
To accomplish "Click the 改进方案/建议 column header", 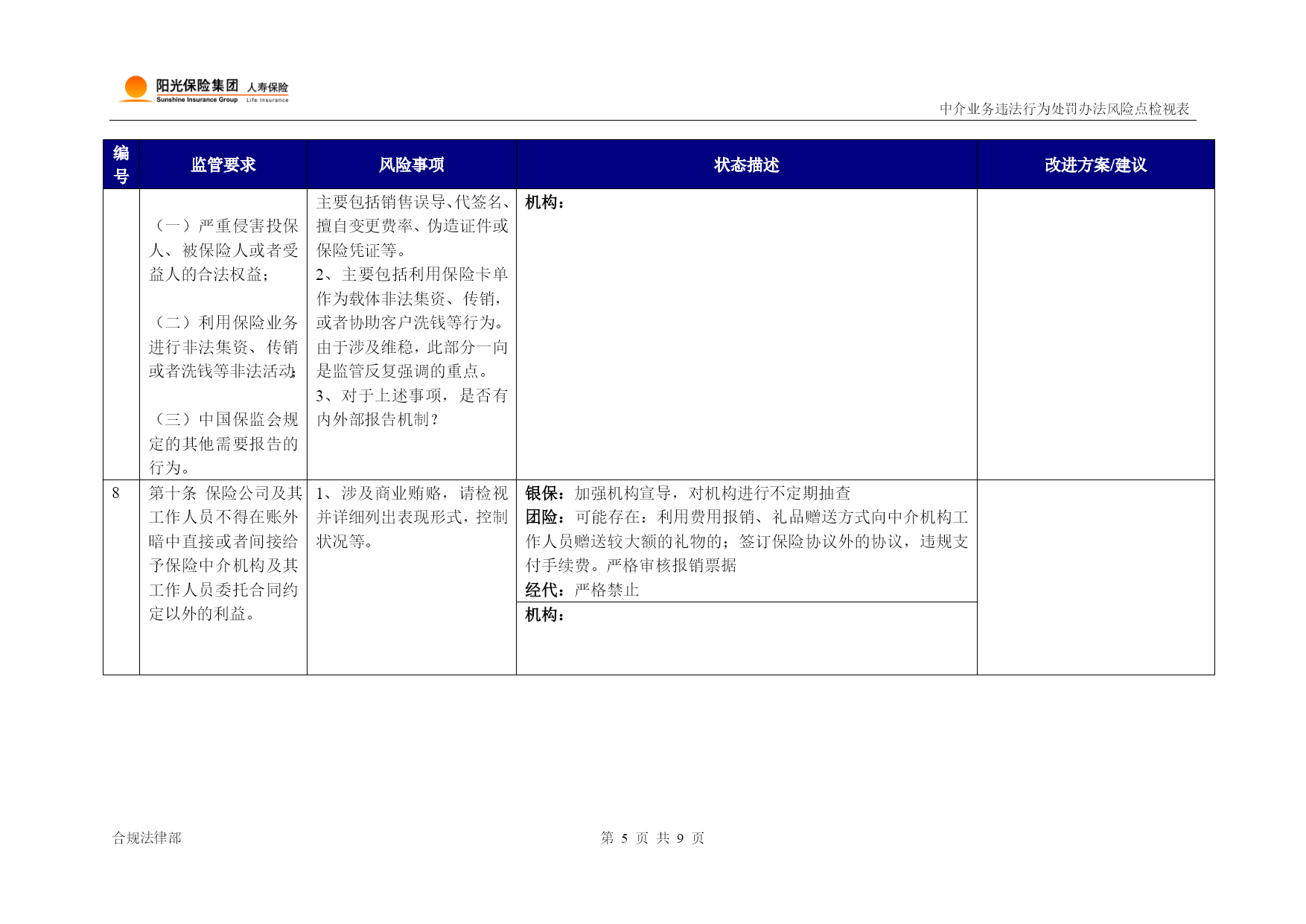I will pos(1096,165).
